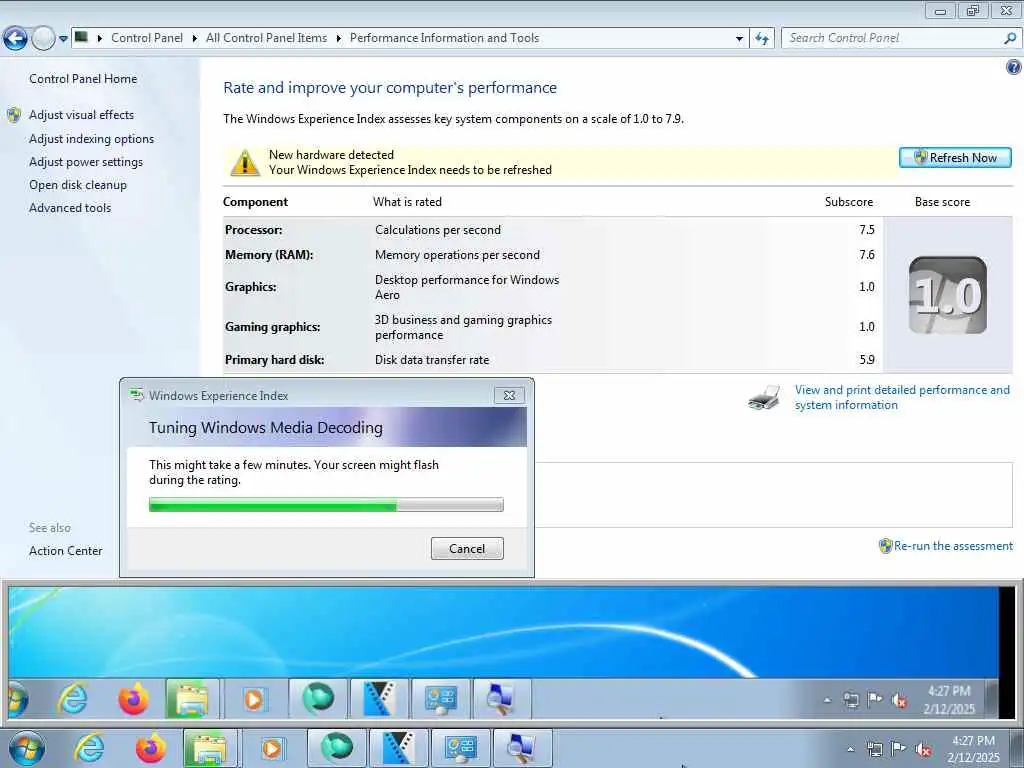Open green orb app on bottom taskbar

click(x=336, y=748)
